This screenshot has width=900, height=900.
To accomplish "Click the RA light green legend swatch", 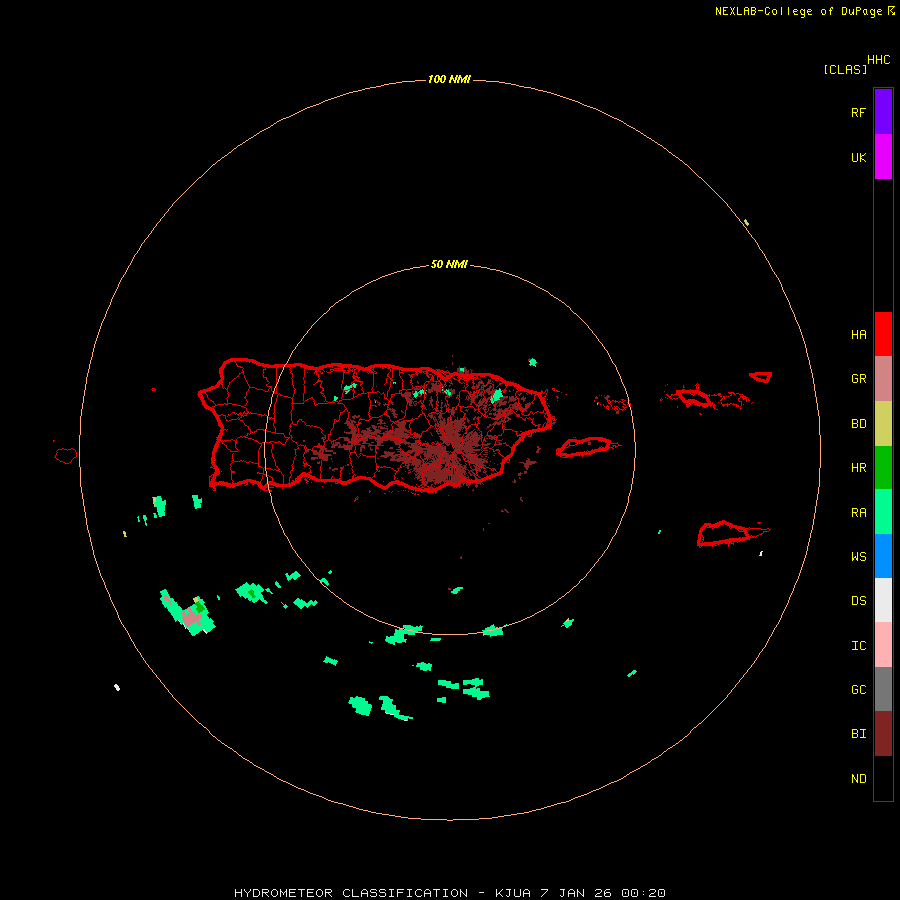I will (883, 512).
